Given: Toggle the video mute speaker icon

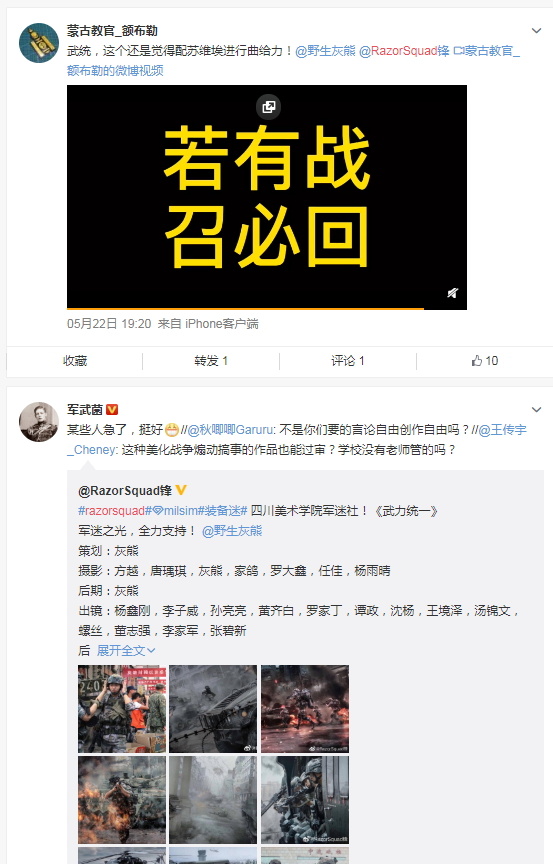Looking at the screenshot, I should (x=453, y=293).
